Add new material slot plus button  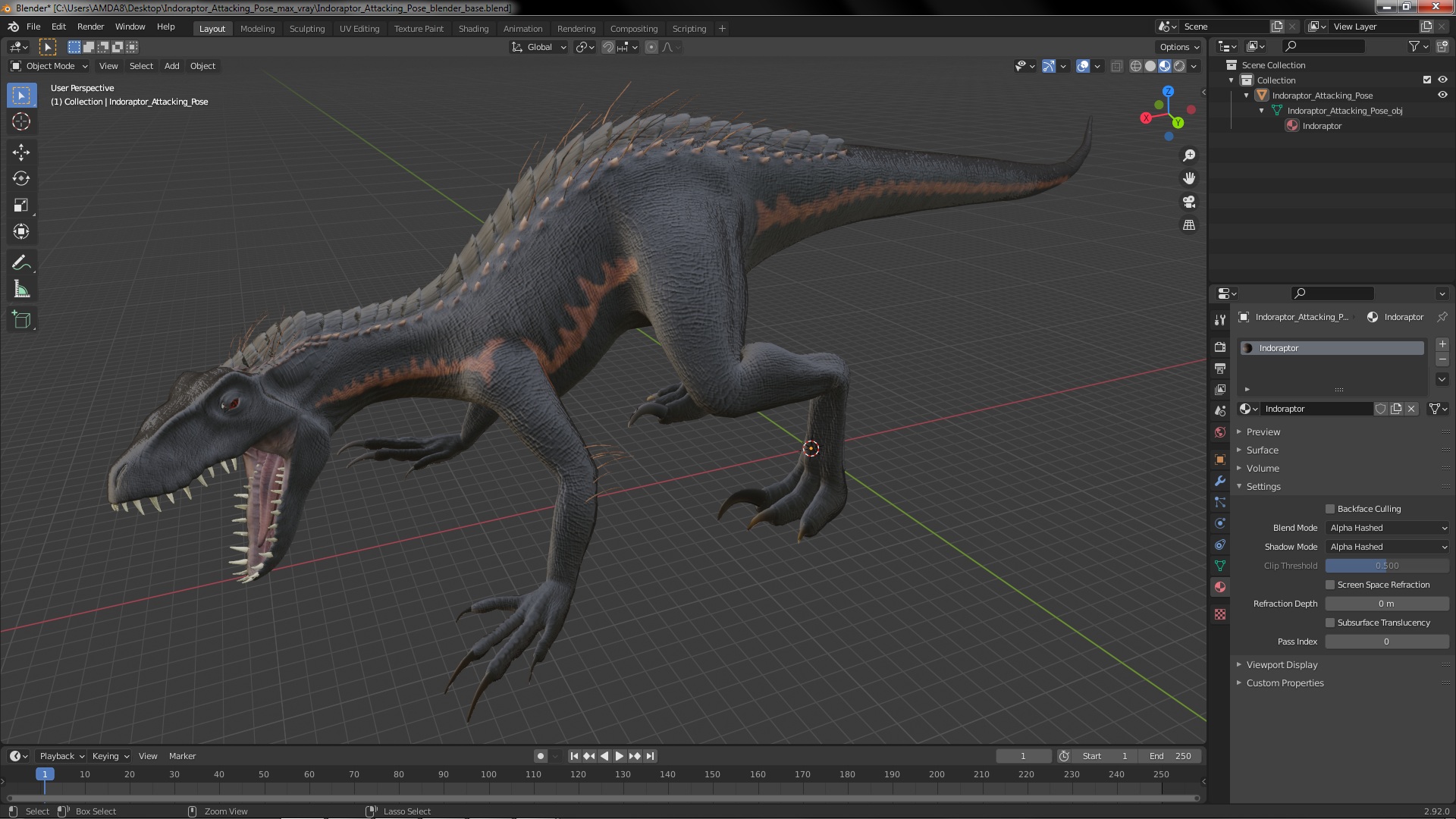[1442, 344]
